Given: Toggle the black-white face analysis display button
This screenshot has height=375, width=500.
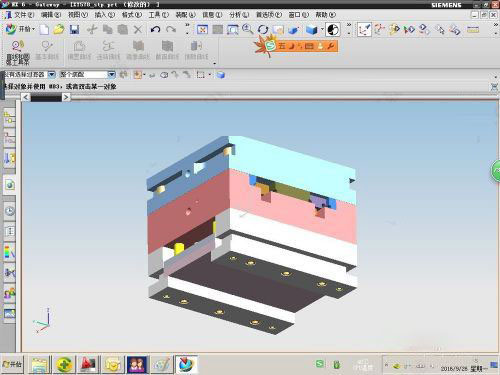Looking at the screenshot, I should (x=332, y=30).
